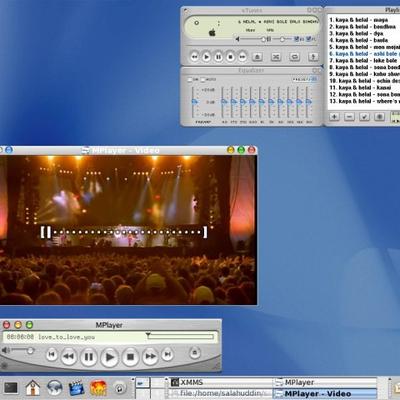The image size is (400, 400).
Task: Click the playlist add (+) button
Action: pyautogui.click(x=334, y=117)
